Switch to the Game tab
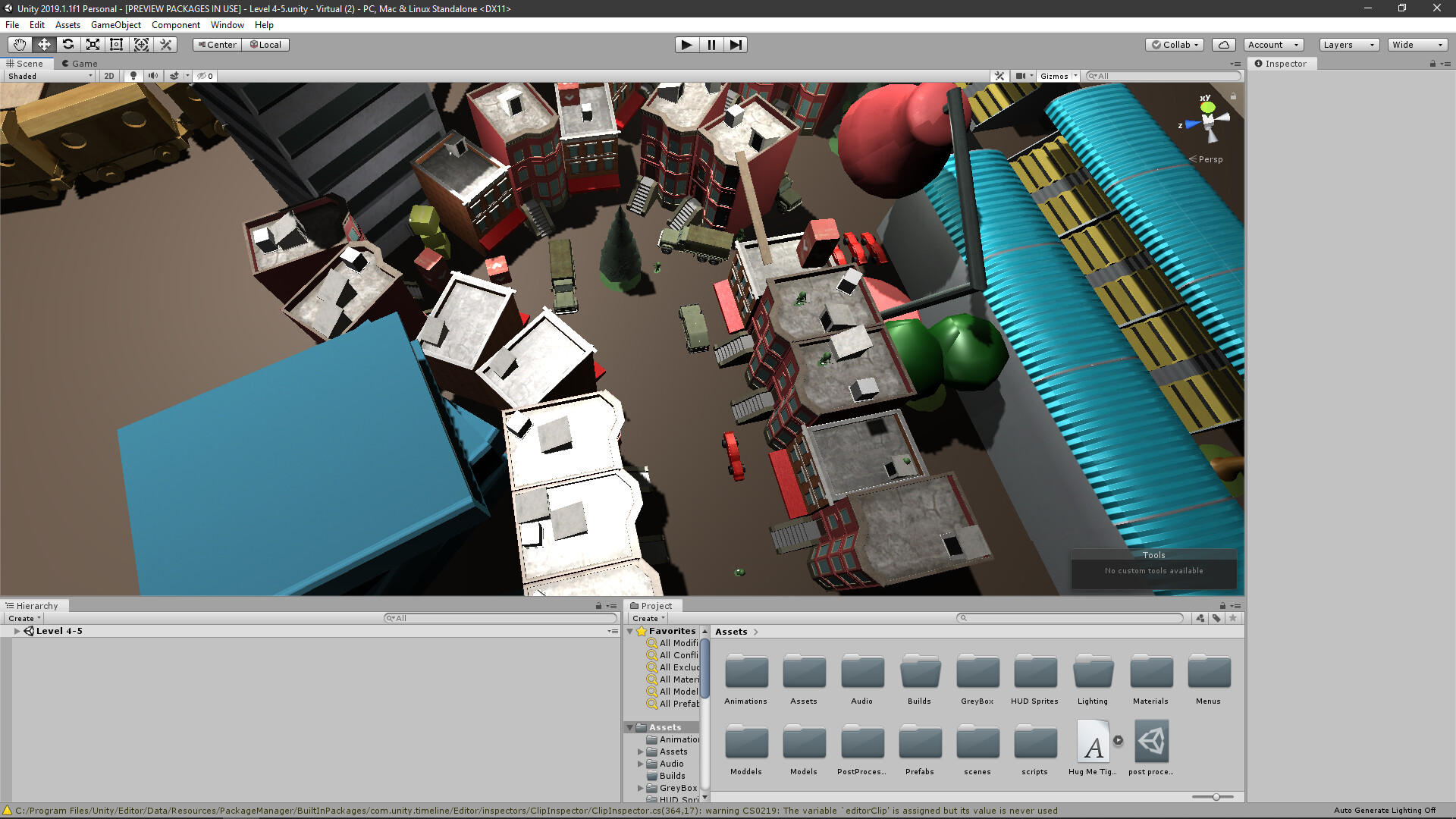1456x819 pixels. 80,64
